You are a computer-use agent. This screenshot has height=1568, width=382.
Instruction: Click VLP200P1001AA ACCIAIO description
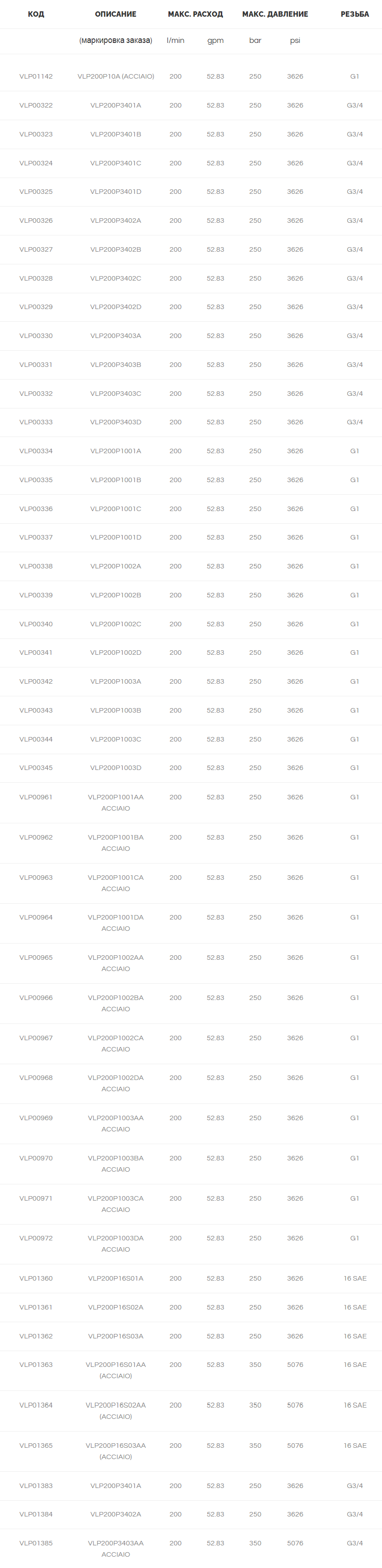tap(116, 802)
